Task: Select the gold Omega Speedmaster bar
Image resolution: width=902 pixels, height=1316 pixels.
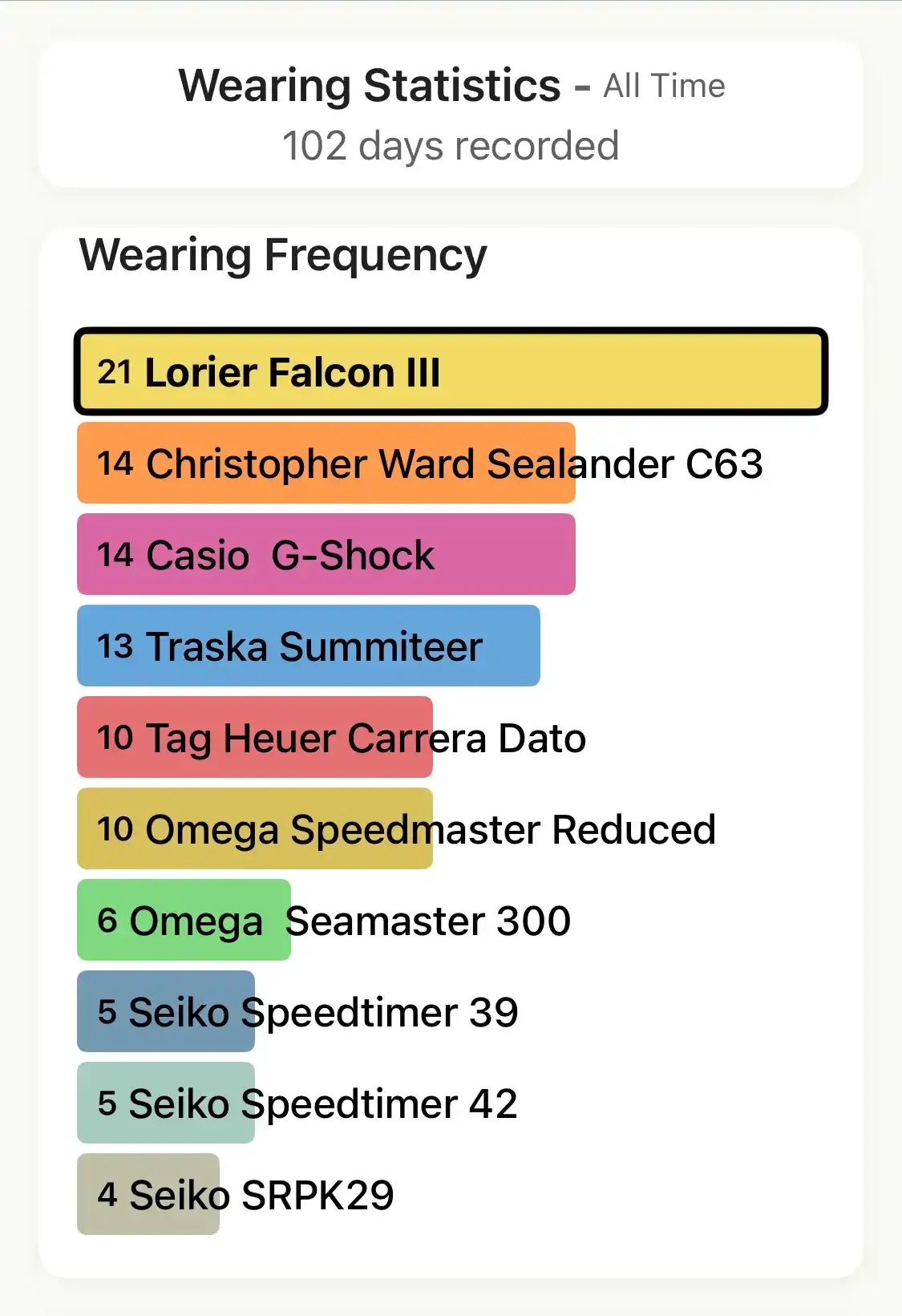Action: click(x=254, y=828)
